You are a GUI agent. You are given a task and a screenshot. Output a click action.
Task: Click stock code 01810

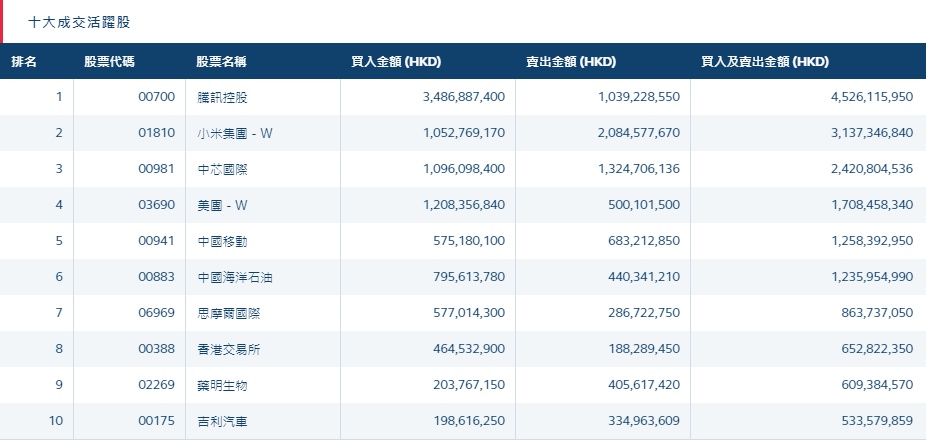pos(156,133)
